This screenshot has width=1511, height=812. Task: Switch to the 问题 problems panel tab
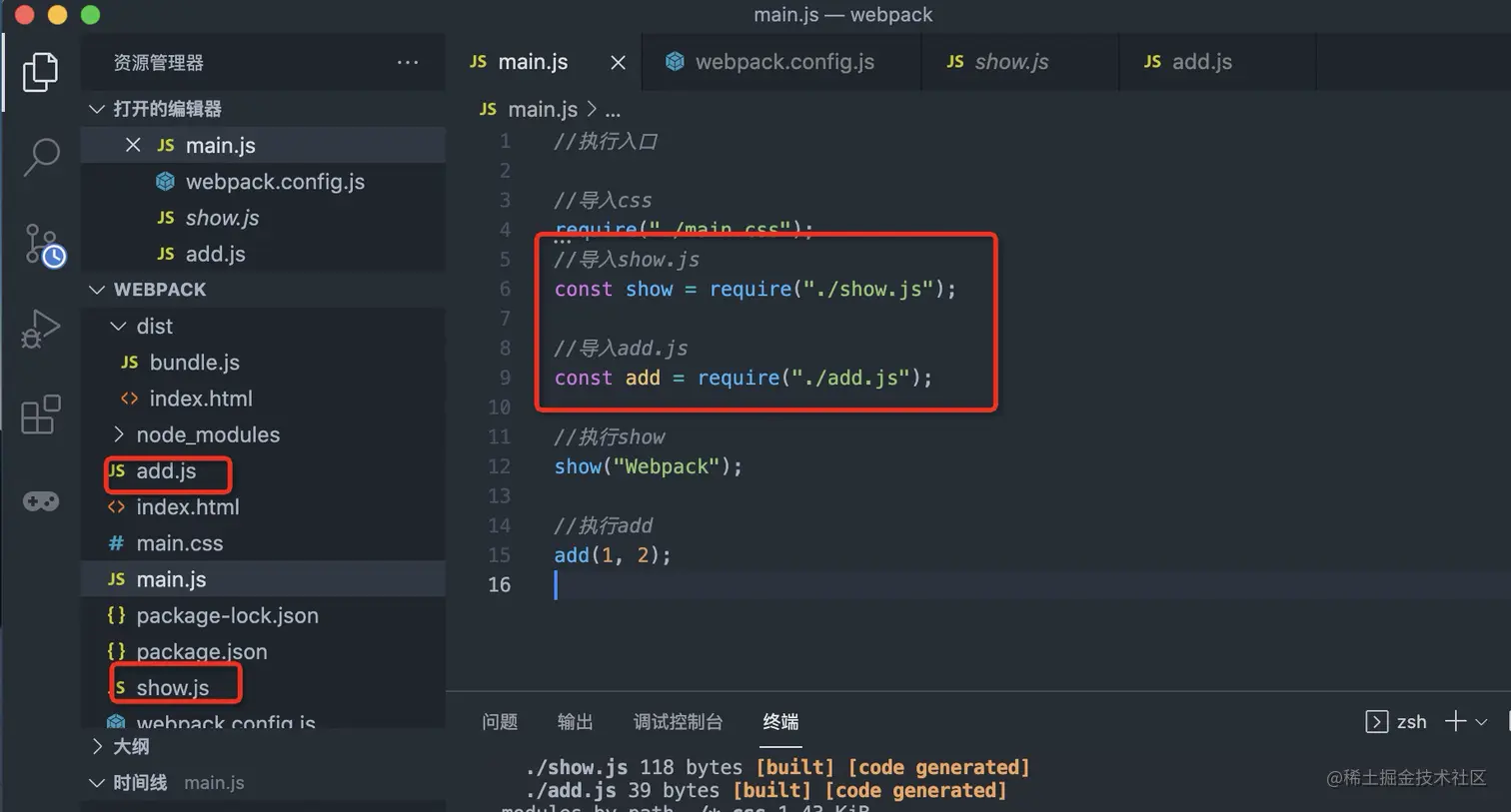coord(500,722)
